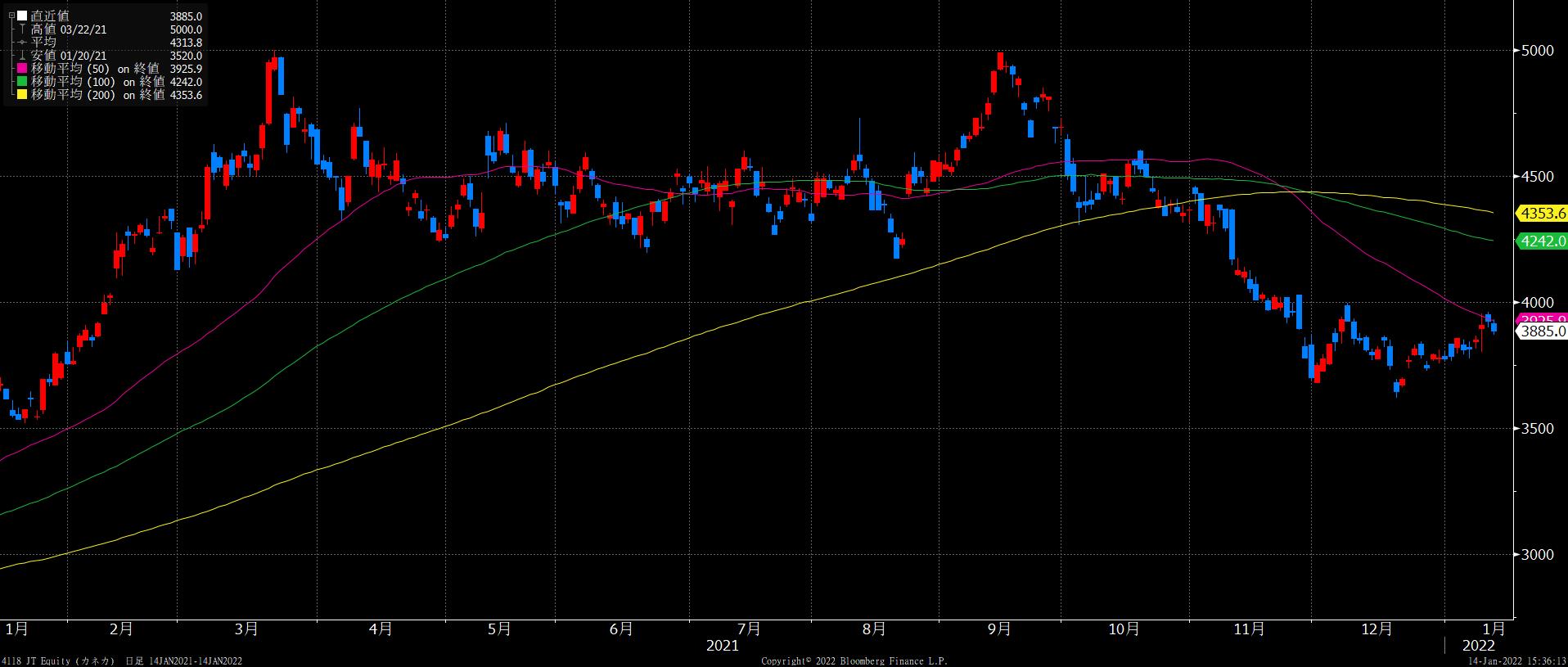Click the yellow 4353.6 price axis tag

pos(1541,214)
